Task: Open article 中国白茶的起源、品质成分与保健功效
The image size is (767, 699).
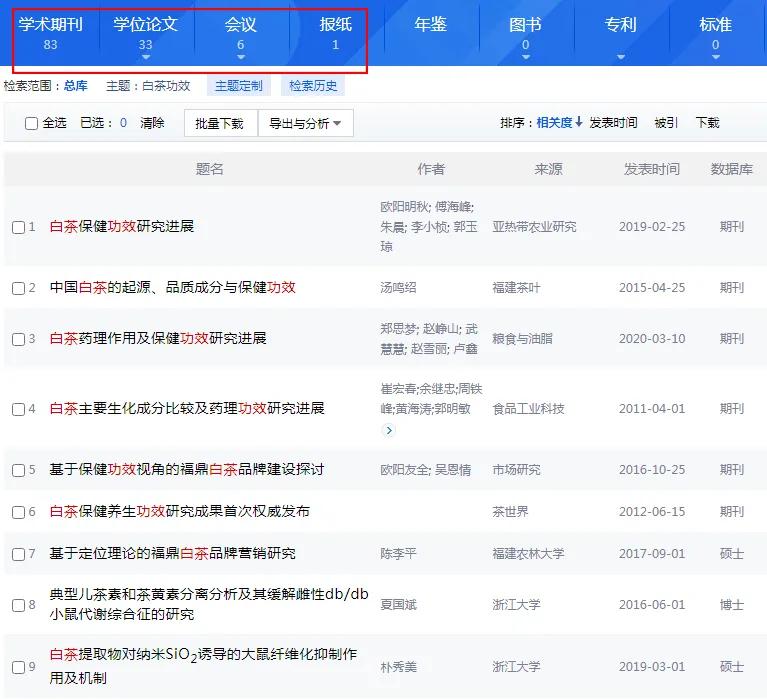Action: pyautogui.click(x=173, y=287)
